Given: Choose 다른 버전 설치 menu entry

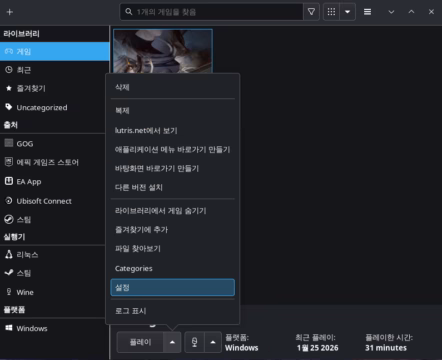Looking at the screenshot, I should [x=173, y=187].
